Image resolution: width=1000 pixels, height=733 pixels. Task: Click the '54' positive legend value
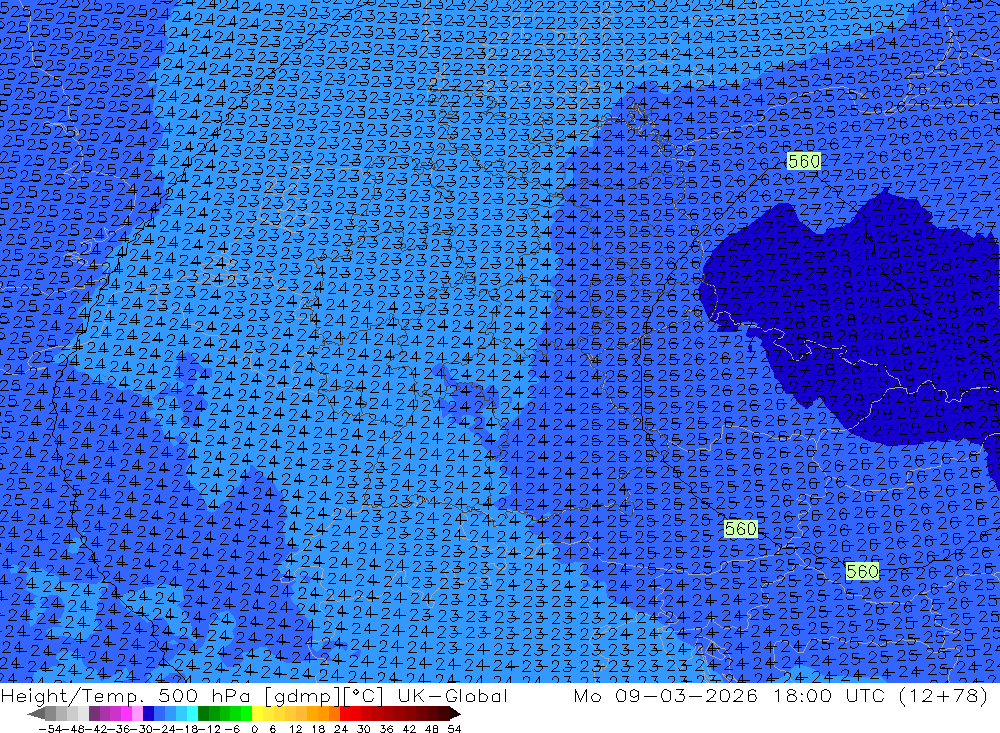[454, 729]
